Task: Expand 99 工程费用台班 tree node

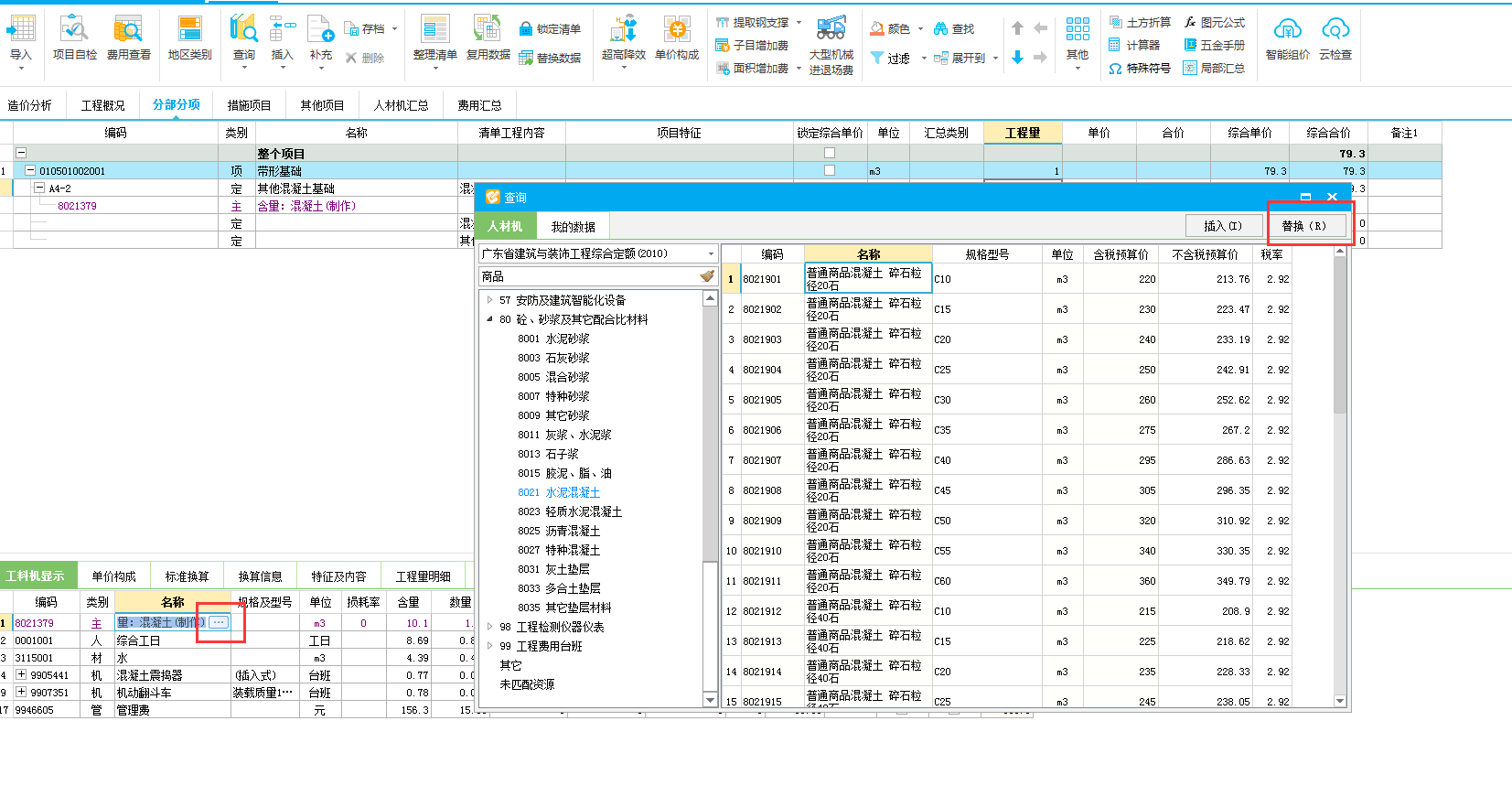Action: click(x=490, y=646)
